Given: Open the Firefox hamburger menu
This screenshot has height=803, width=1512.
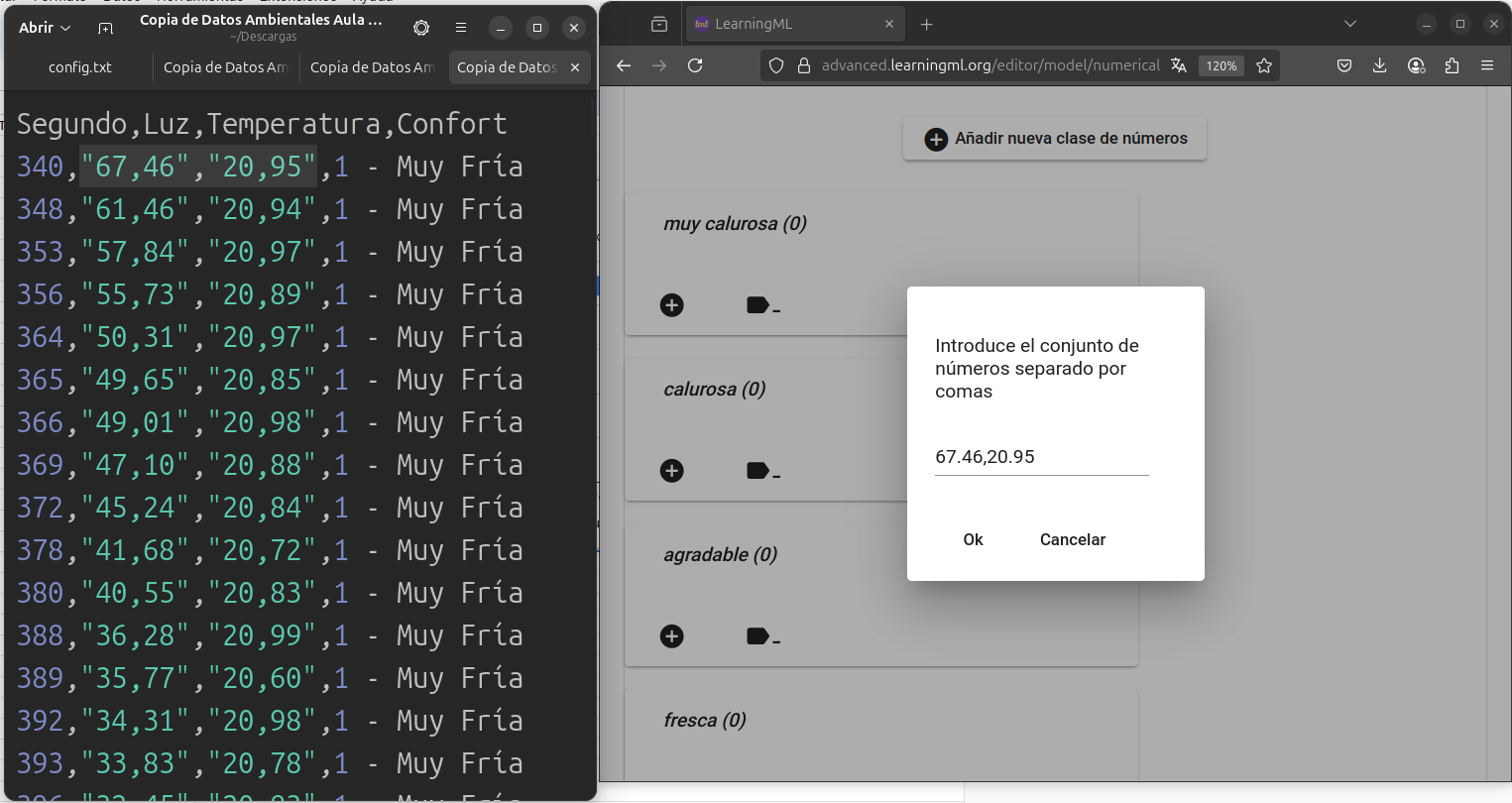Looking at the screenshot, I should click(x=1487, y=65).
